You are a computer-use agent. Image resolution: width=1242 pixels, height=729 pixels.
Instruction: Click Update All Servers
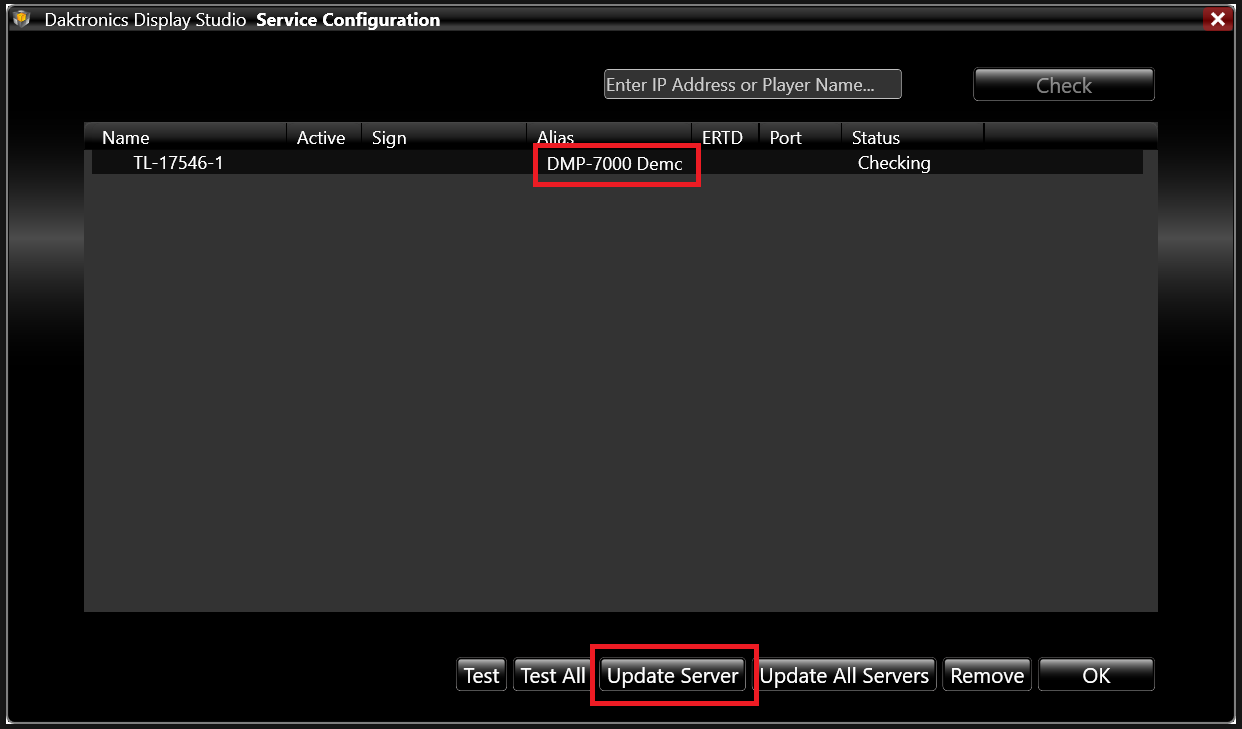[845, 675]
